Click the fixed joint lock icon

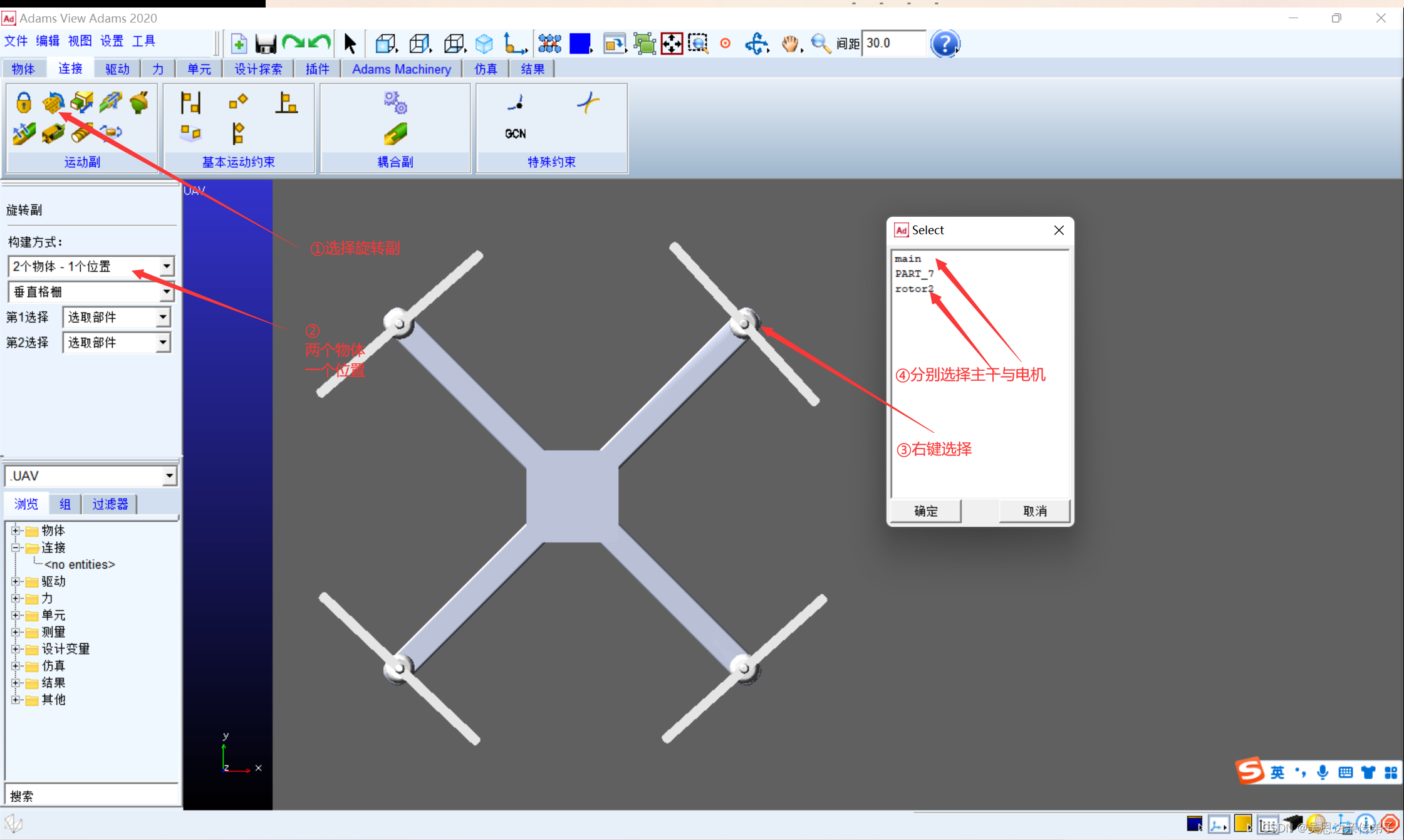[24, 102]
